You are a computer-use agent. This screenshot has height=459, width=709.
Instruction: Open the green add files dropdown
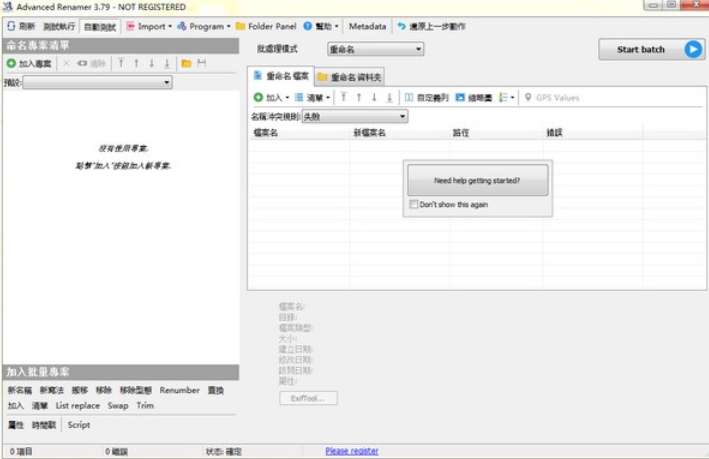pos(271,97)
